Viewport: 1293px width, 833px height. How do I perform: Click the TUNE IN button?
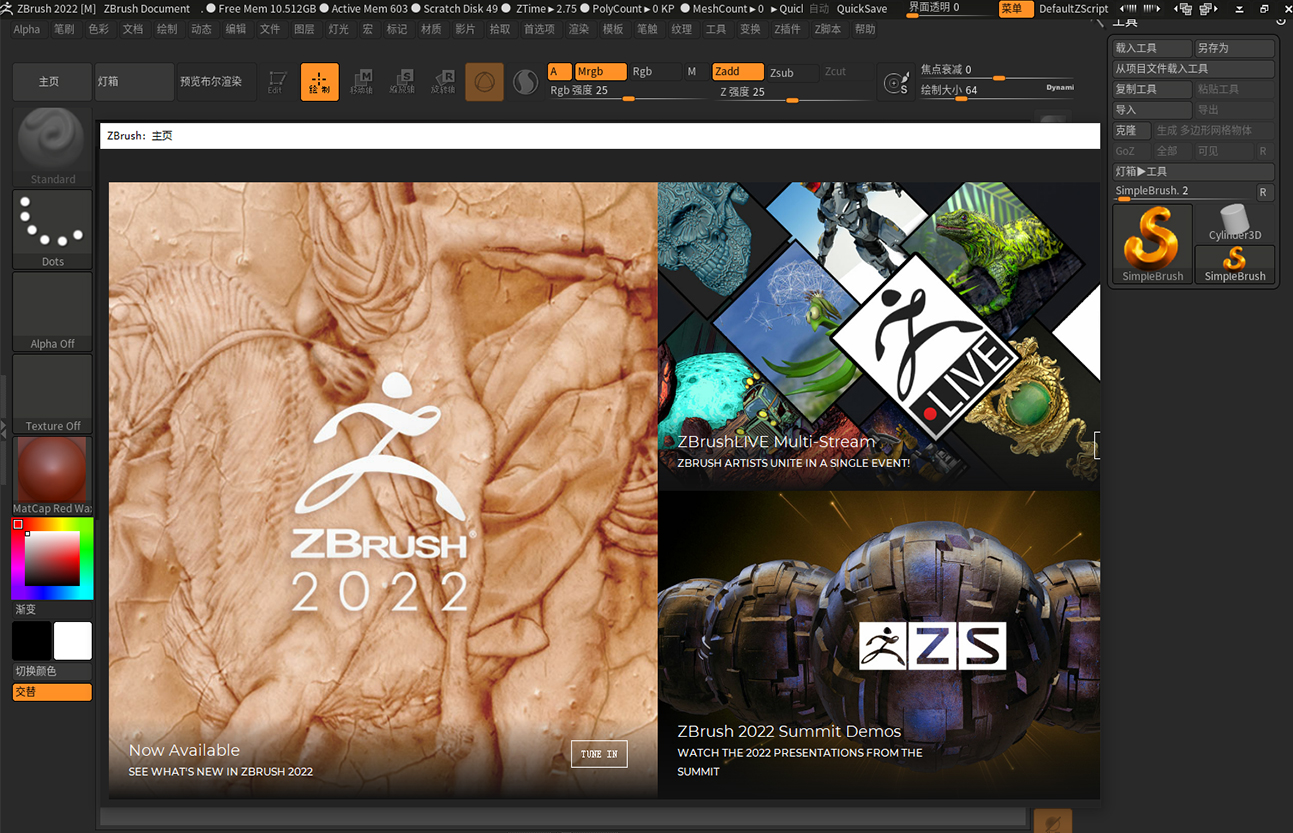[599, 754]
